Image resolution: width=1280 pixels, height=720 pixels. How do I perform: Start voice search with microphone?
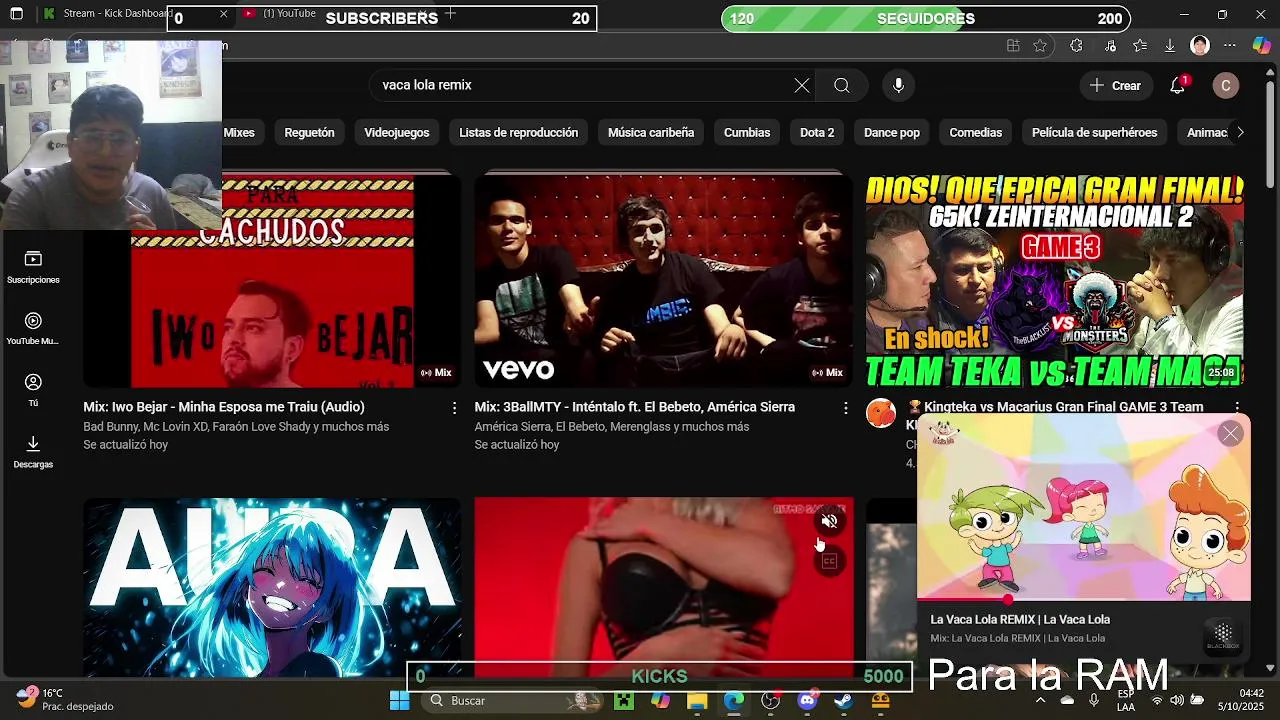[x=898, y=85]
